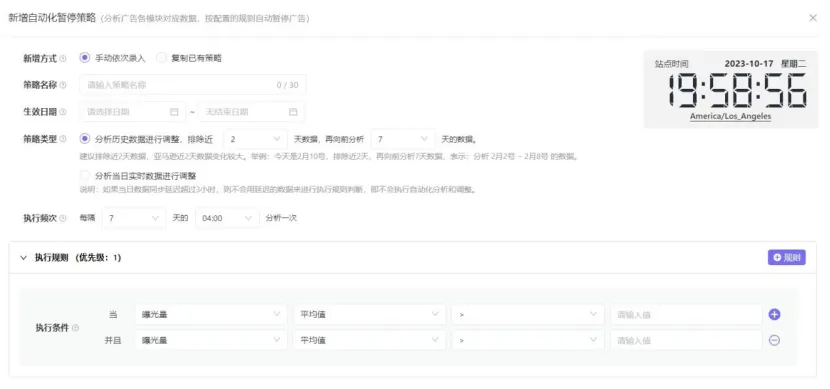This screenshot has width=830, height=389.
Task: Open calendar icon in end date field
Action: tap(293, 112)
